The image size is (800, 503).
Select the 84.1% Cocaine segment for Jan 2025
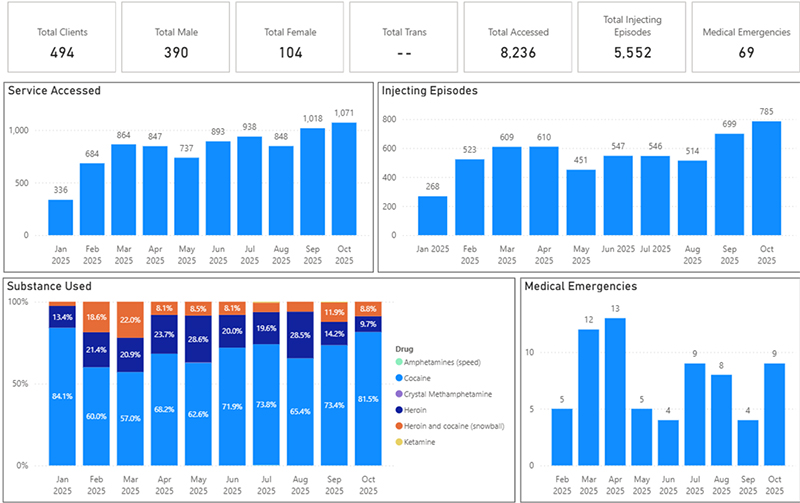[62, 396]
